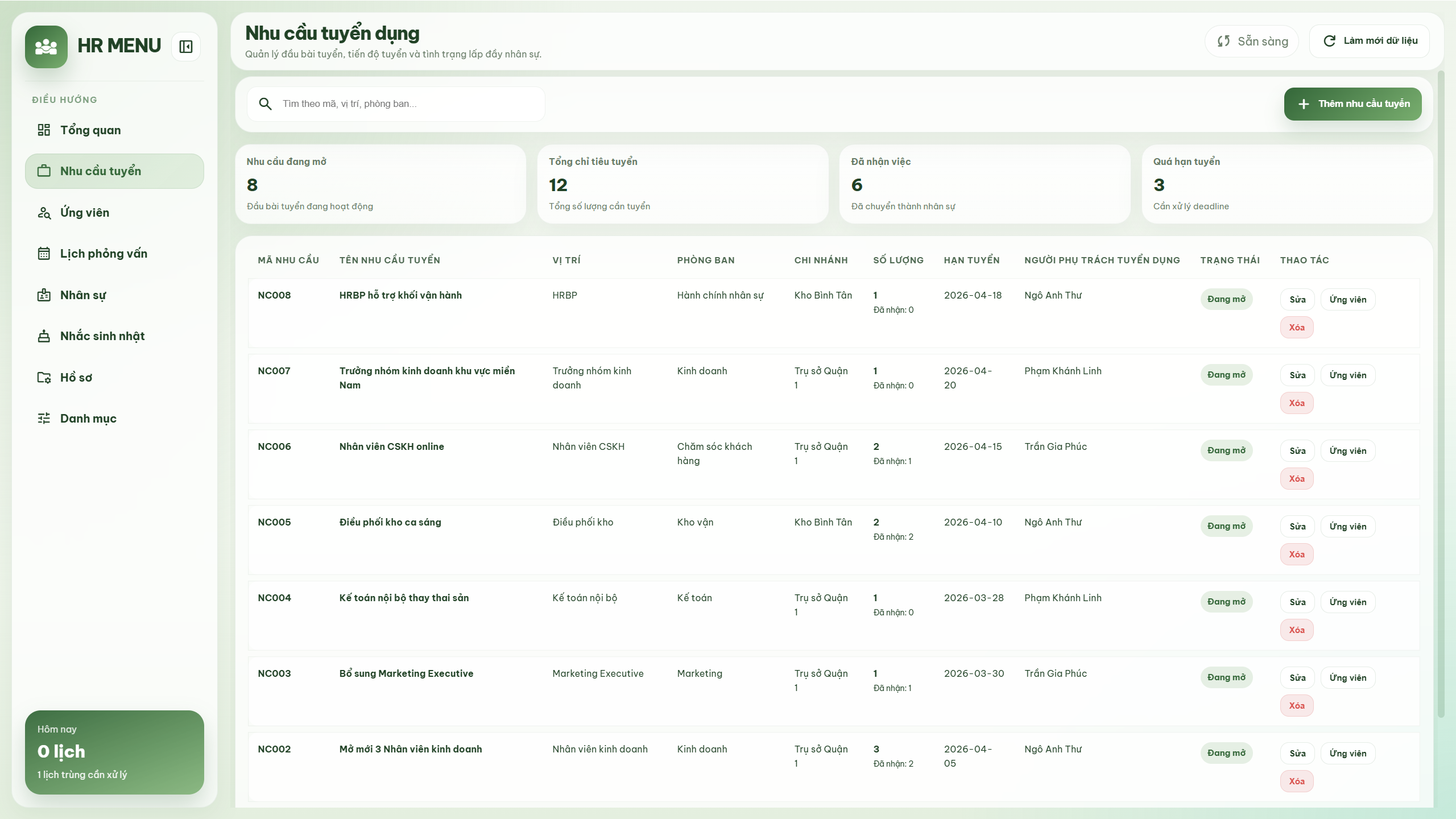This screenshot has width=1456, height=819.
Task: Click the HR MENU people logo
Action: pos(46,46)
